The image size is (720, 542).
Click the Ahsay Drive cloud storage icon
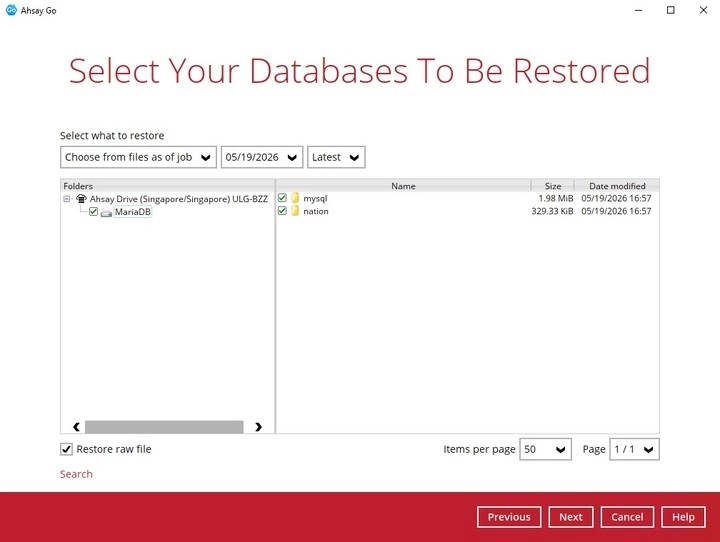[x=81, y=199]
